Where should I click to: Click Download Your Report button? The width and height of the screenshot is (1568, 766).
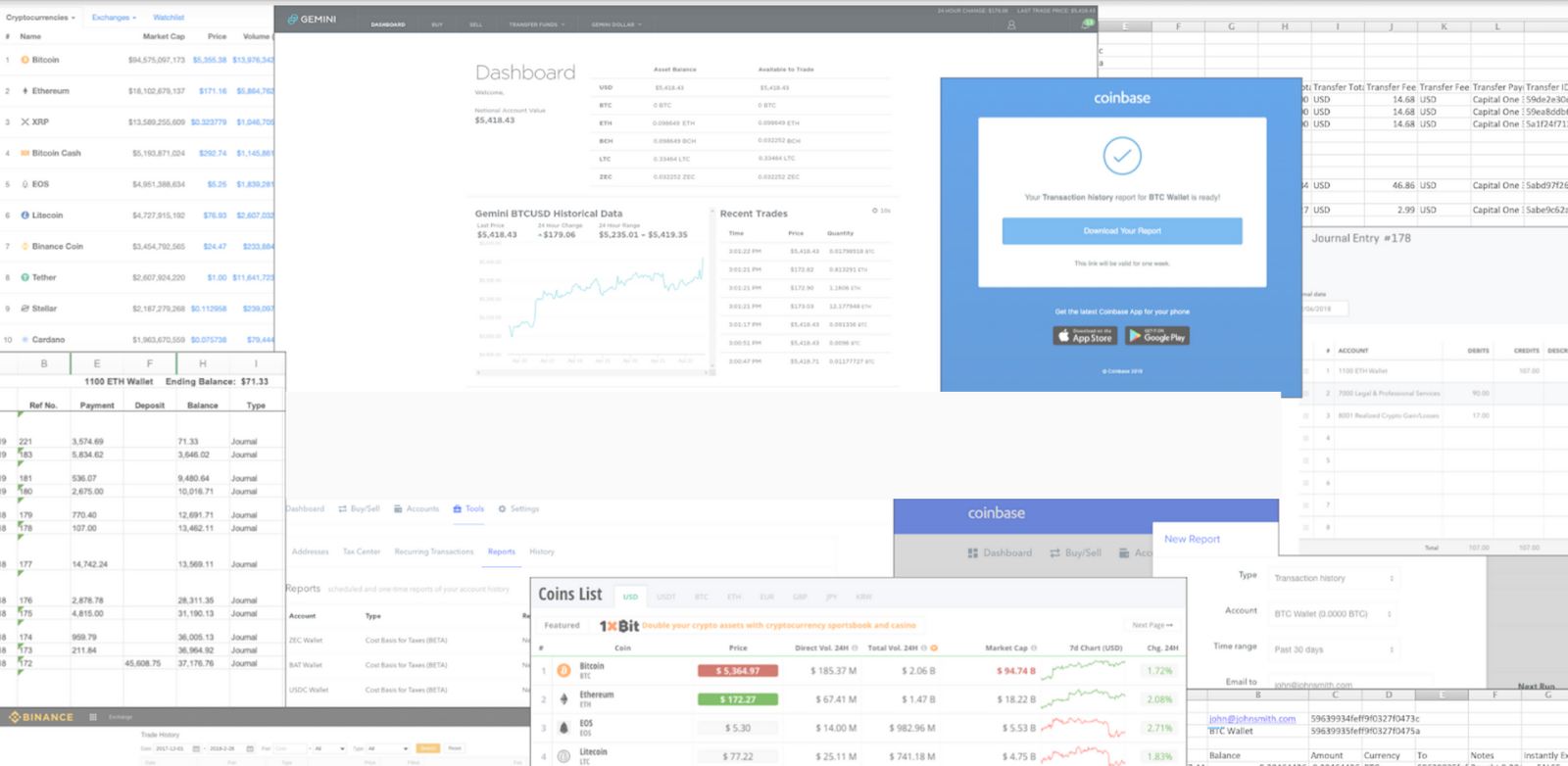point(1122,231)
